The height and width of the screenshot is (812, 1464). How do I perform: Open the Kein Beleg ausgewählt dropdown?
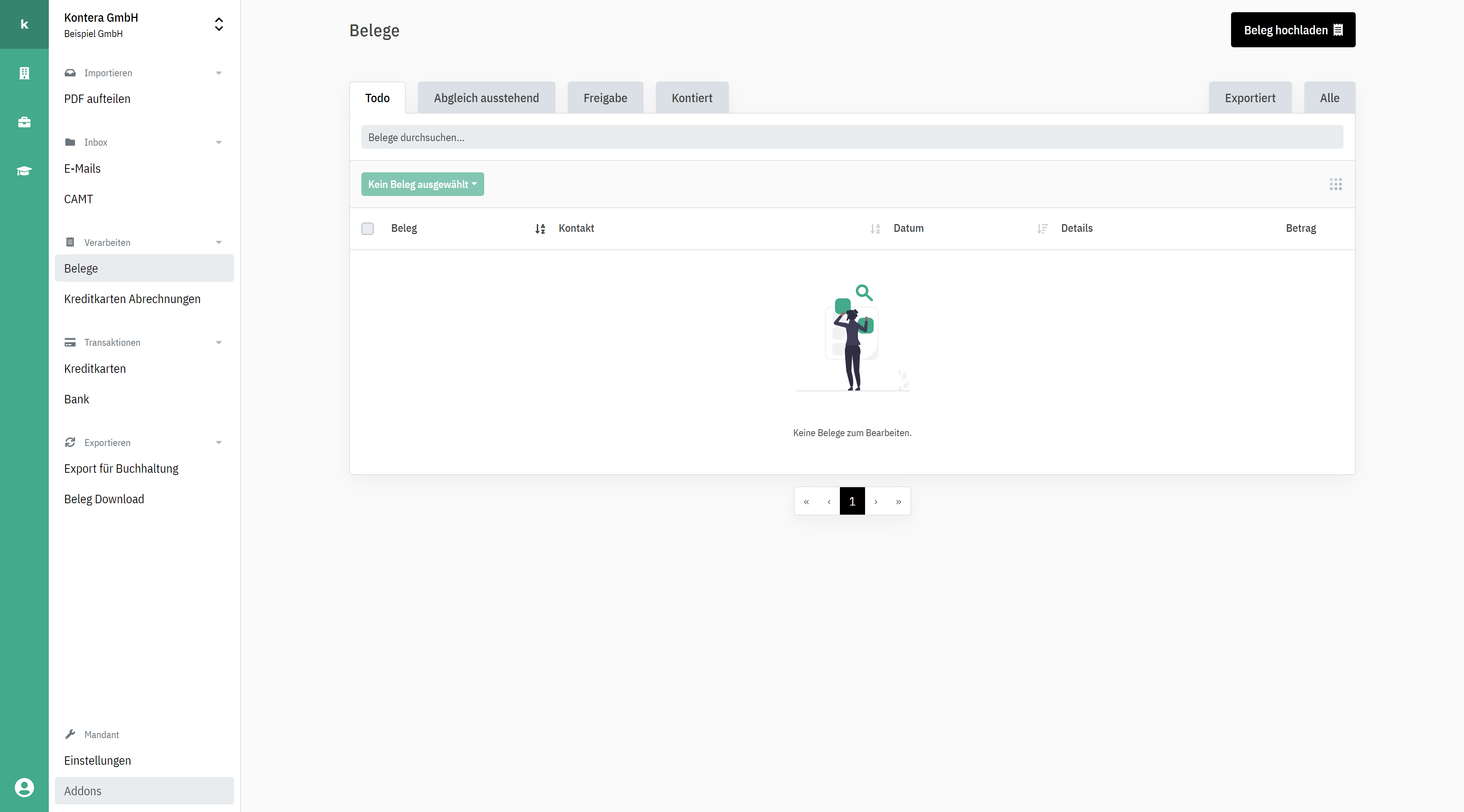coord(422,184)
